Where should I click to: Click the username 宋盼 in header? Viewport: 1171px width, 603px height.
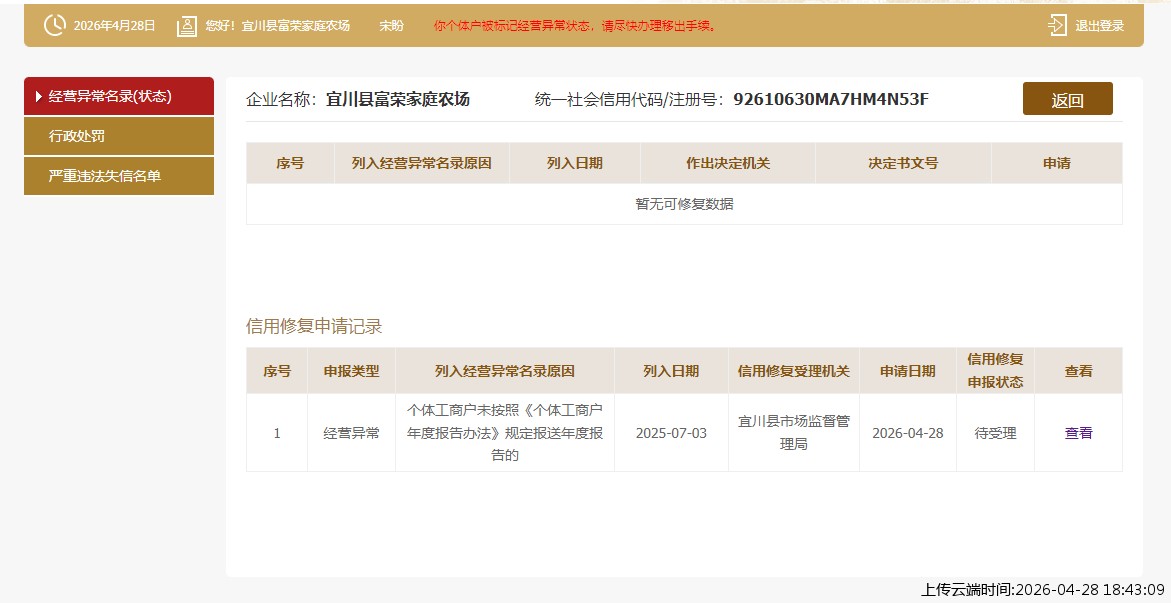coord(391,26)
